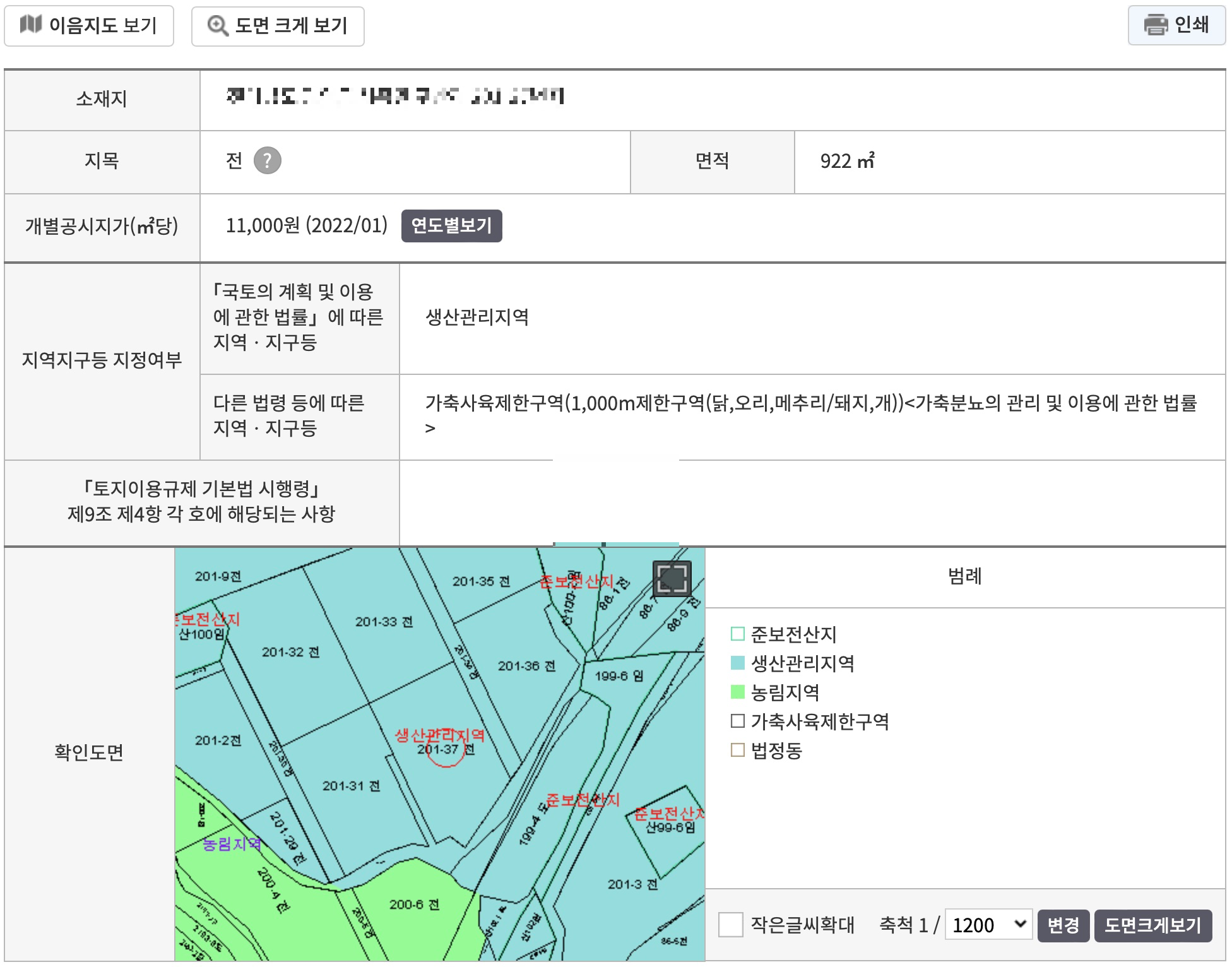The width and height of the screenshot is (1232, 967).
Task: Click the printer icon in 인쇄
Action: 1156,25
